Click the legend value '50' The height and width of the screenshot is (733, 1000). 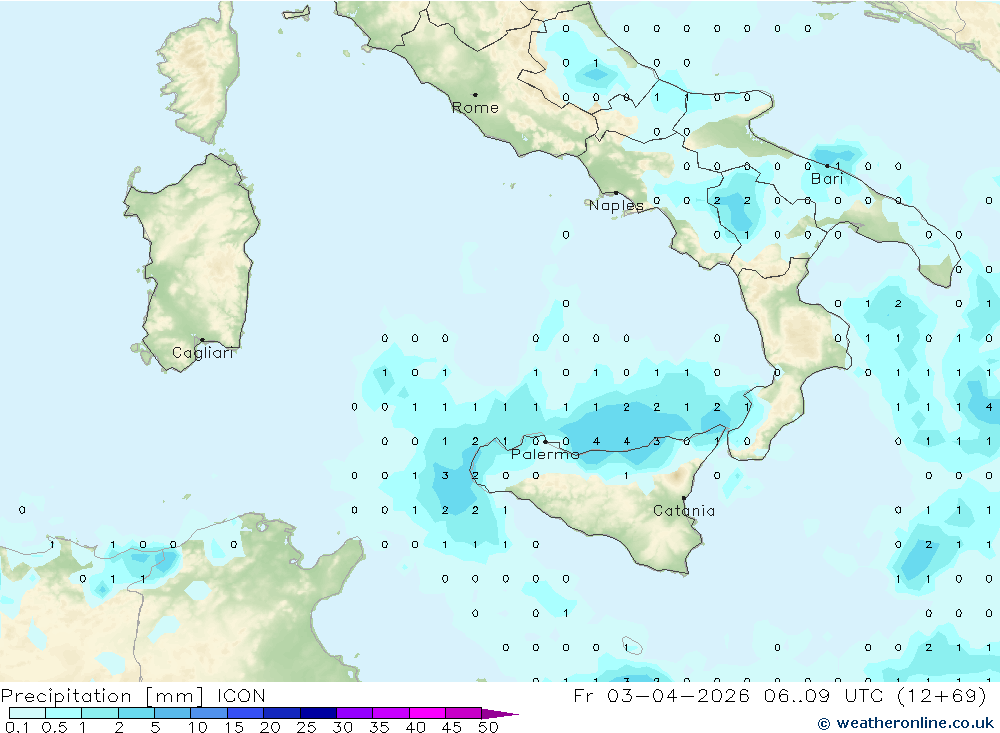click(488, 727)
